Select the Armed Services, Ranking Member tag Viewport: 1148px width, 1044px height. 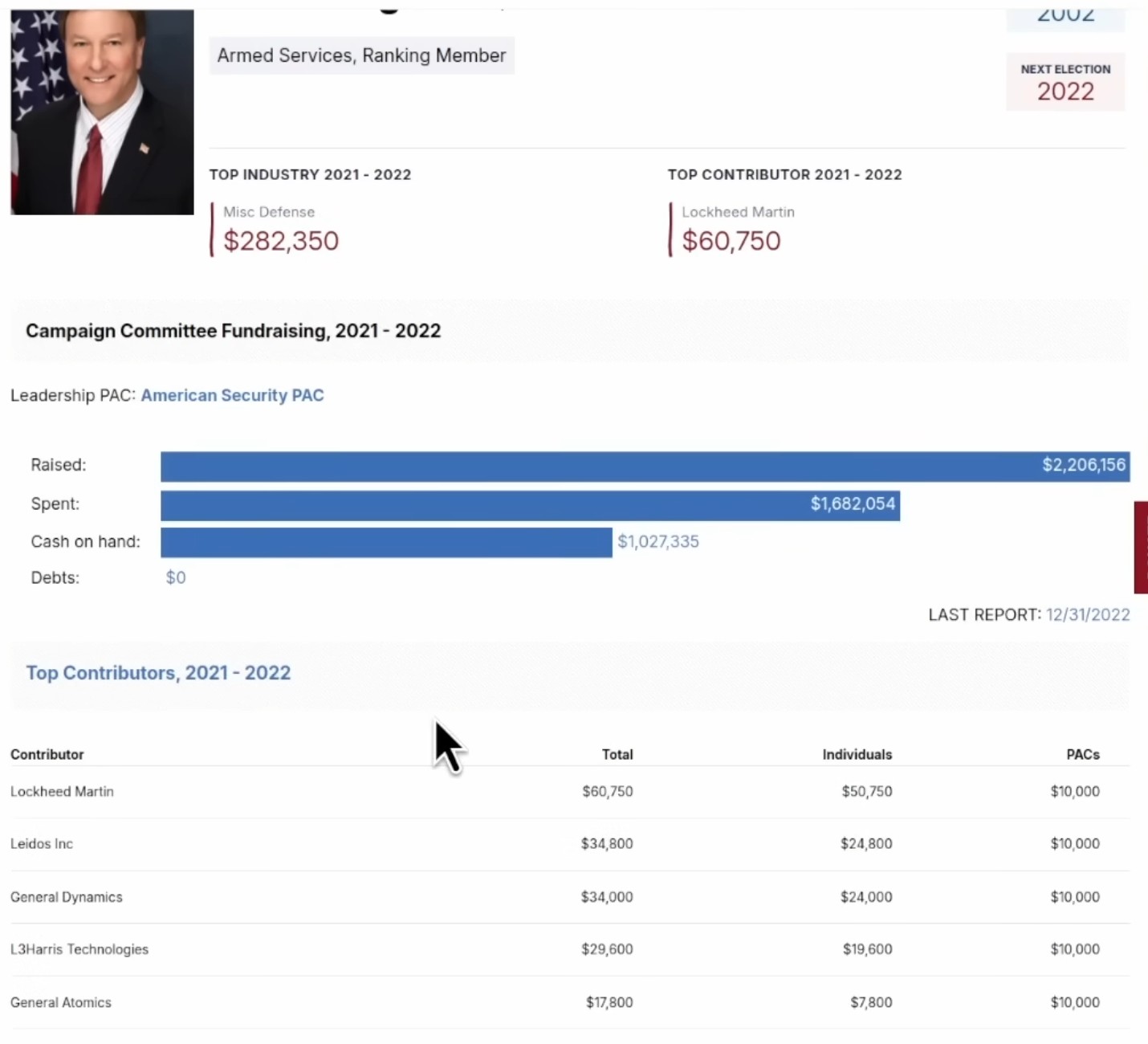pos(361,55)
